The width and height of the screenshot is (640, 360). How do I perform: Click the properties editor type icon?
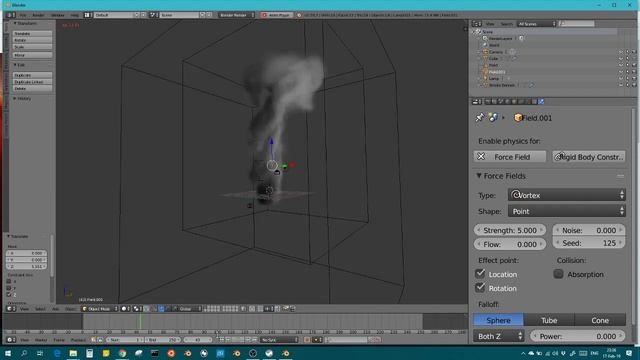click(x=476, y=102)
